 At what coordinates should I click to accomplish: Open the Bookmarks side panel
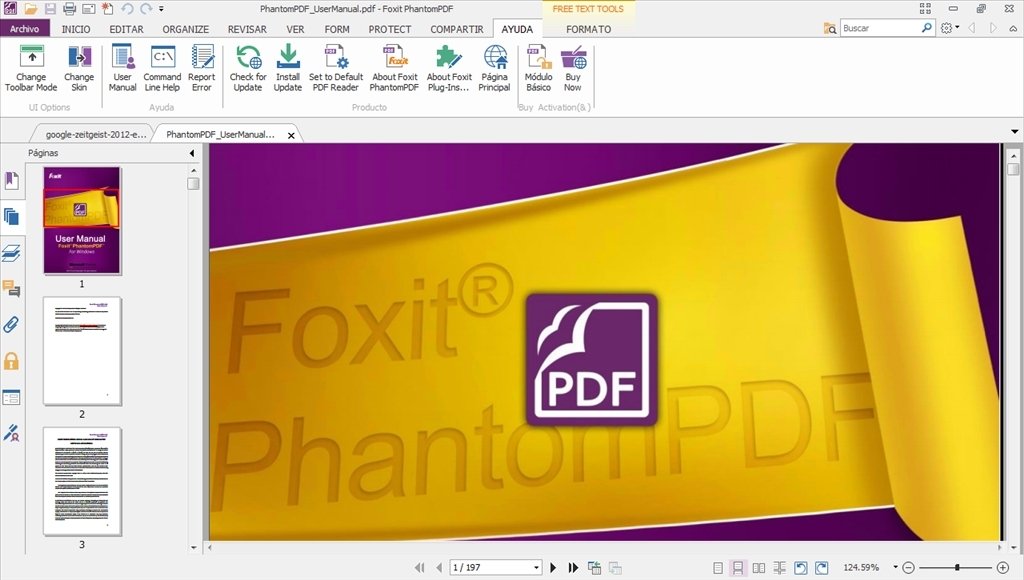(11, 180)
